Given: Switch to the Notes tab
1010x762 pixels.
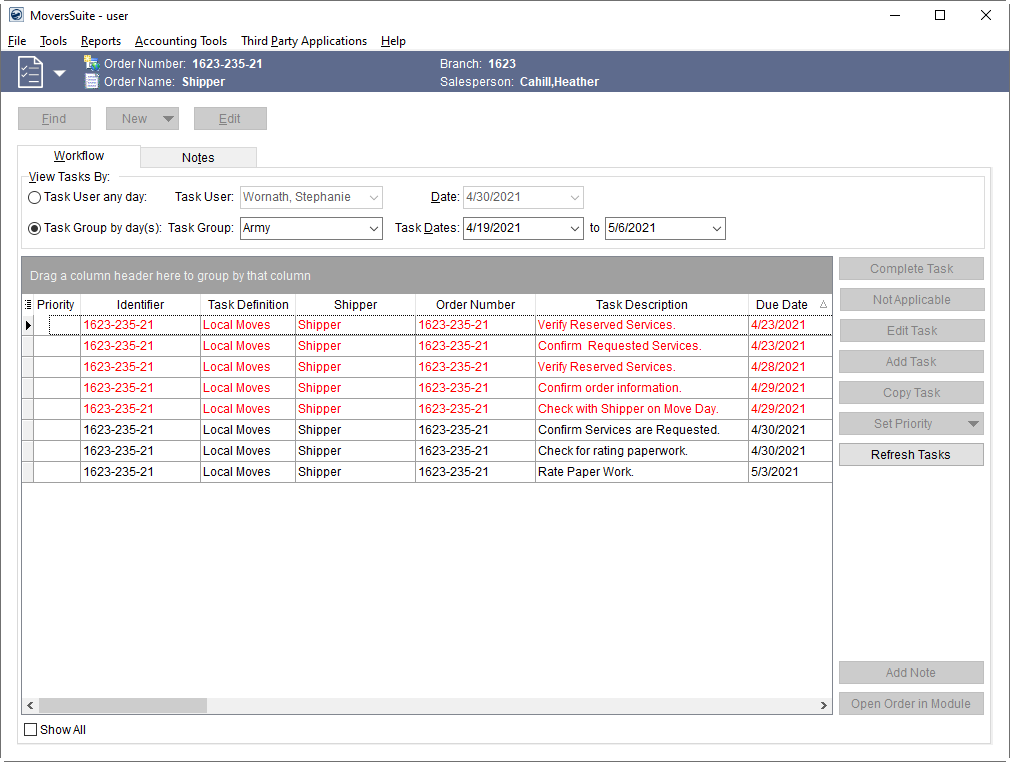Looking at the screenshot, I should [198, 158].
